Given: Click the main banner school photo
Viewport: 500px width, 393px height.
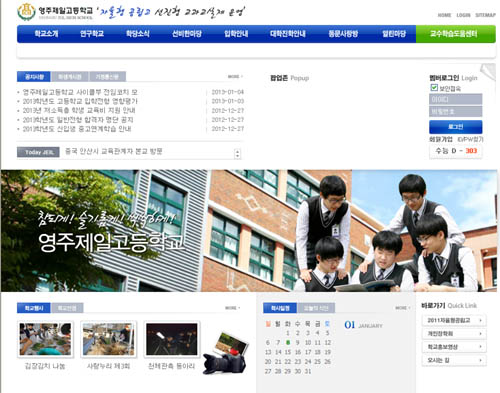Looking at the screenshot, I should [249, 231].
